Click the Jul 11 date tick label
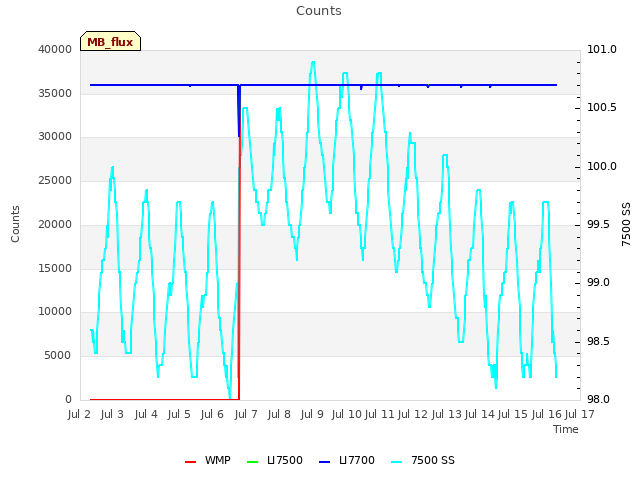 click(x=379, y=414)
